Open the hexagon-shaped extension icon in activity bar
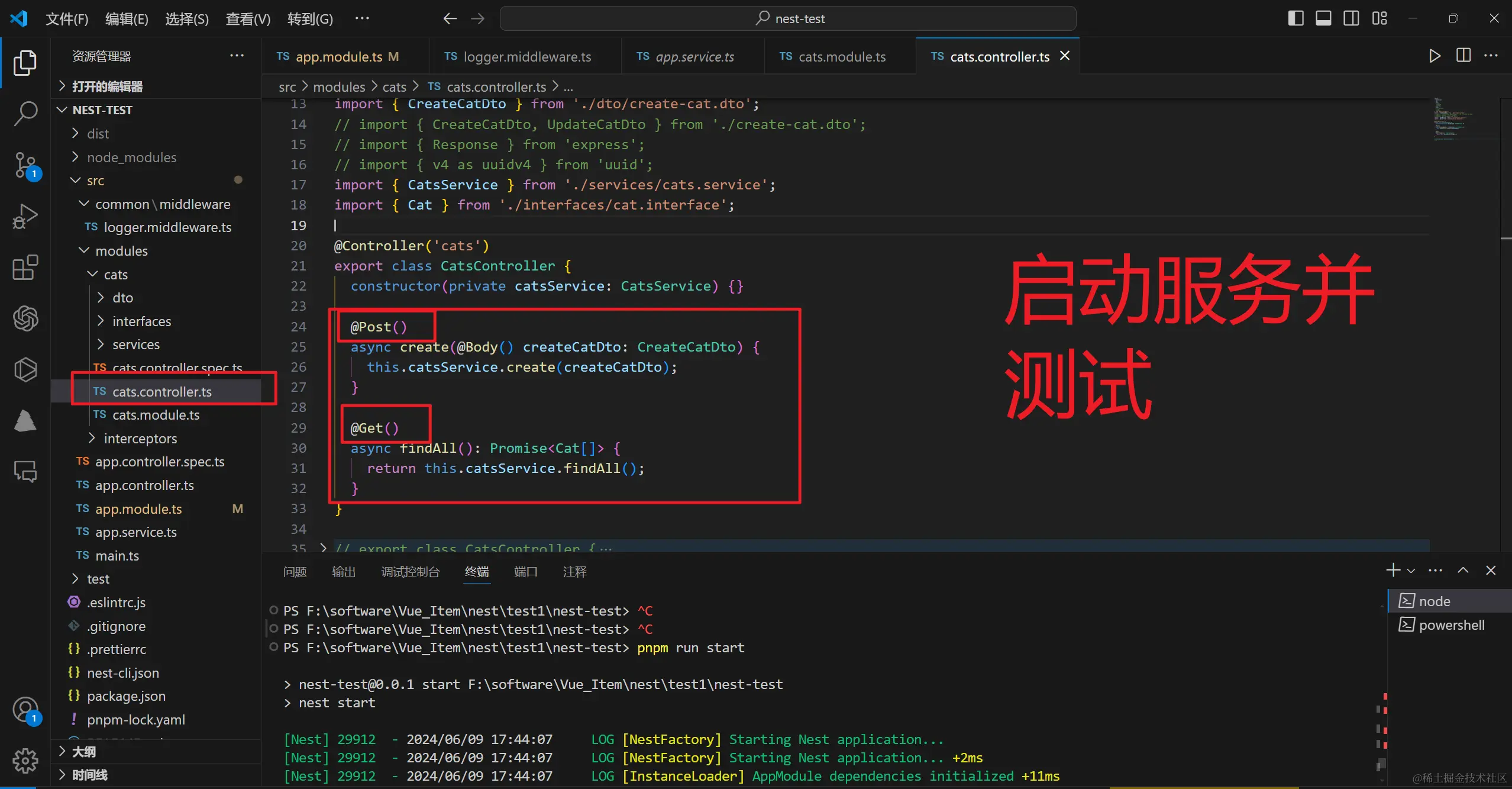This screenshot has width=1512, height=789. coord(25,369)
